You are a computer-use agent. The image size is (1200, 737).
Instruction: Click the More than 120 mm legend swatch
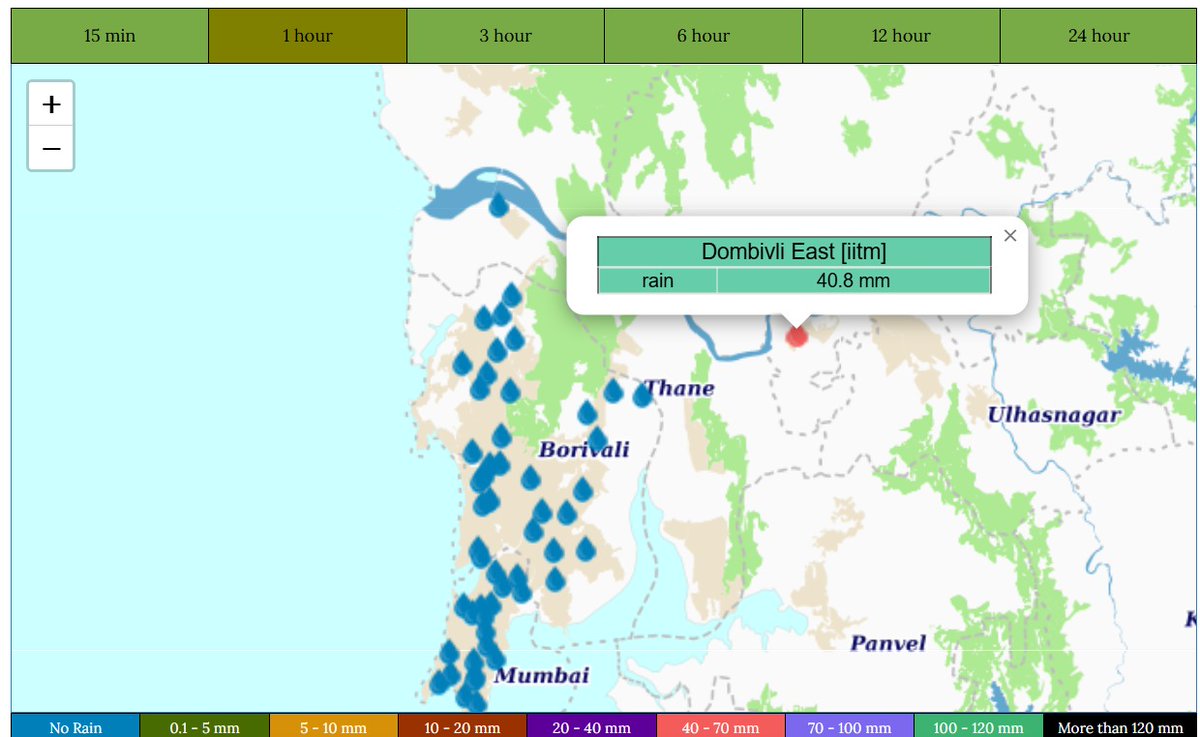pos(1120,727)
